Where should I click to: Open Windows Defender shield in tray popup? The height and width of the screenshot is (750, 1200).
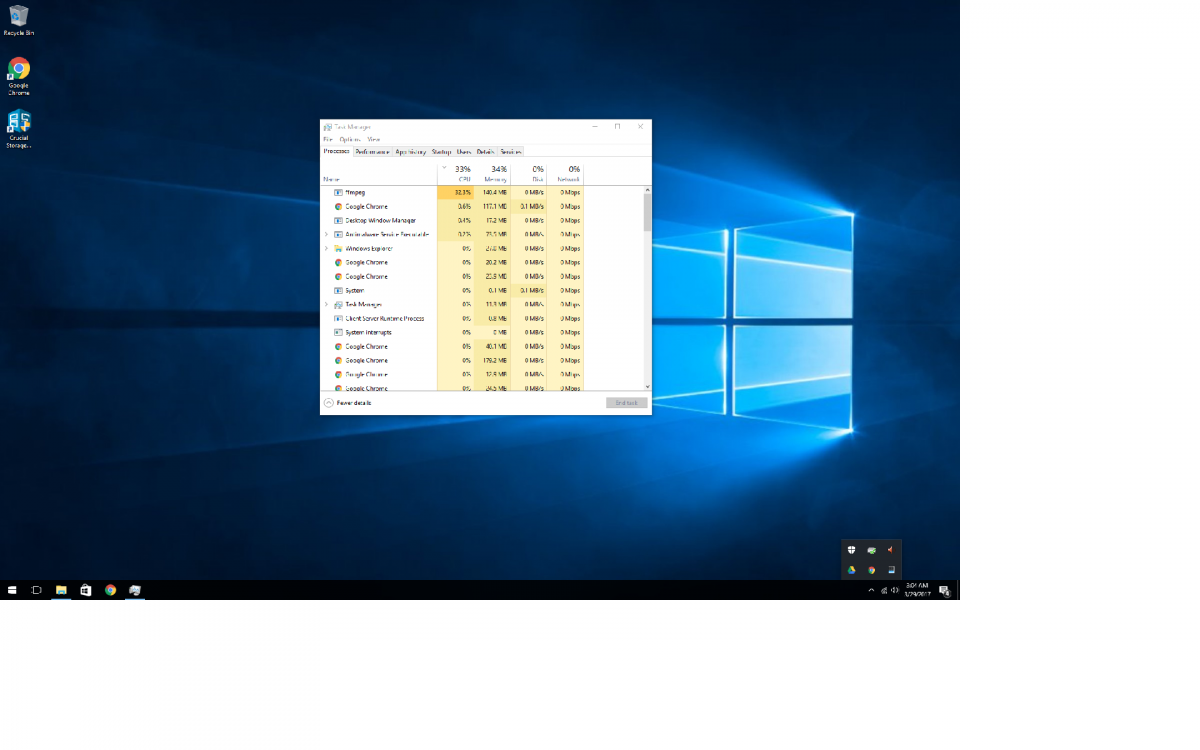coord(851,550)
